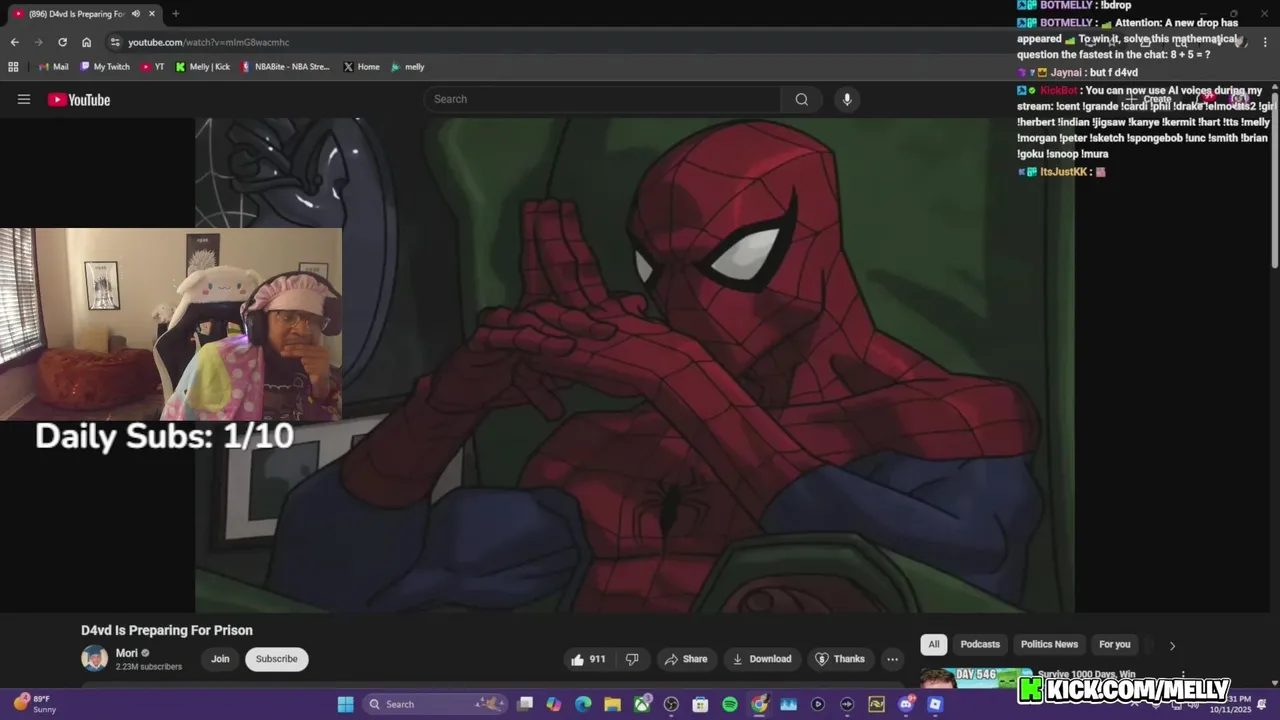1280x720 pixels.
Task: Open a new browser tab
Action: [x=175, y=14]
